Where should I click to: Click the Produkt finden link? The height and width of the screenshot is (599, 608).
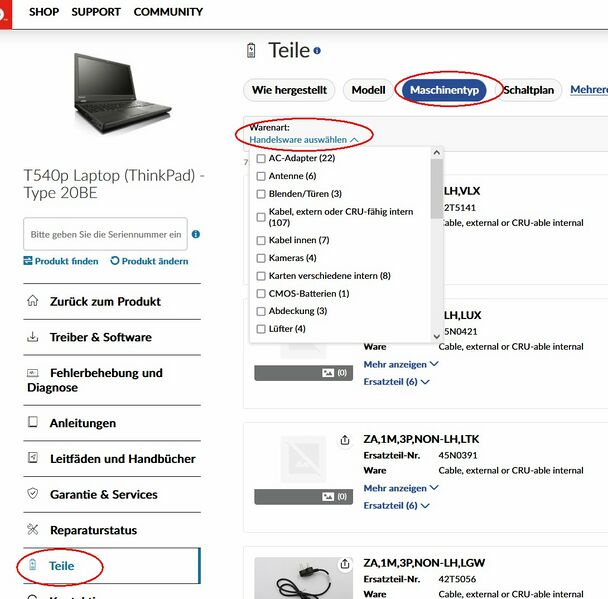tap(61, 261)
